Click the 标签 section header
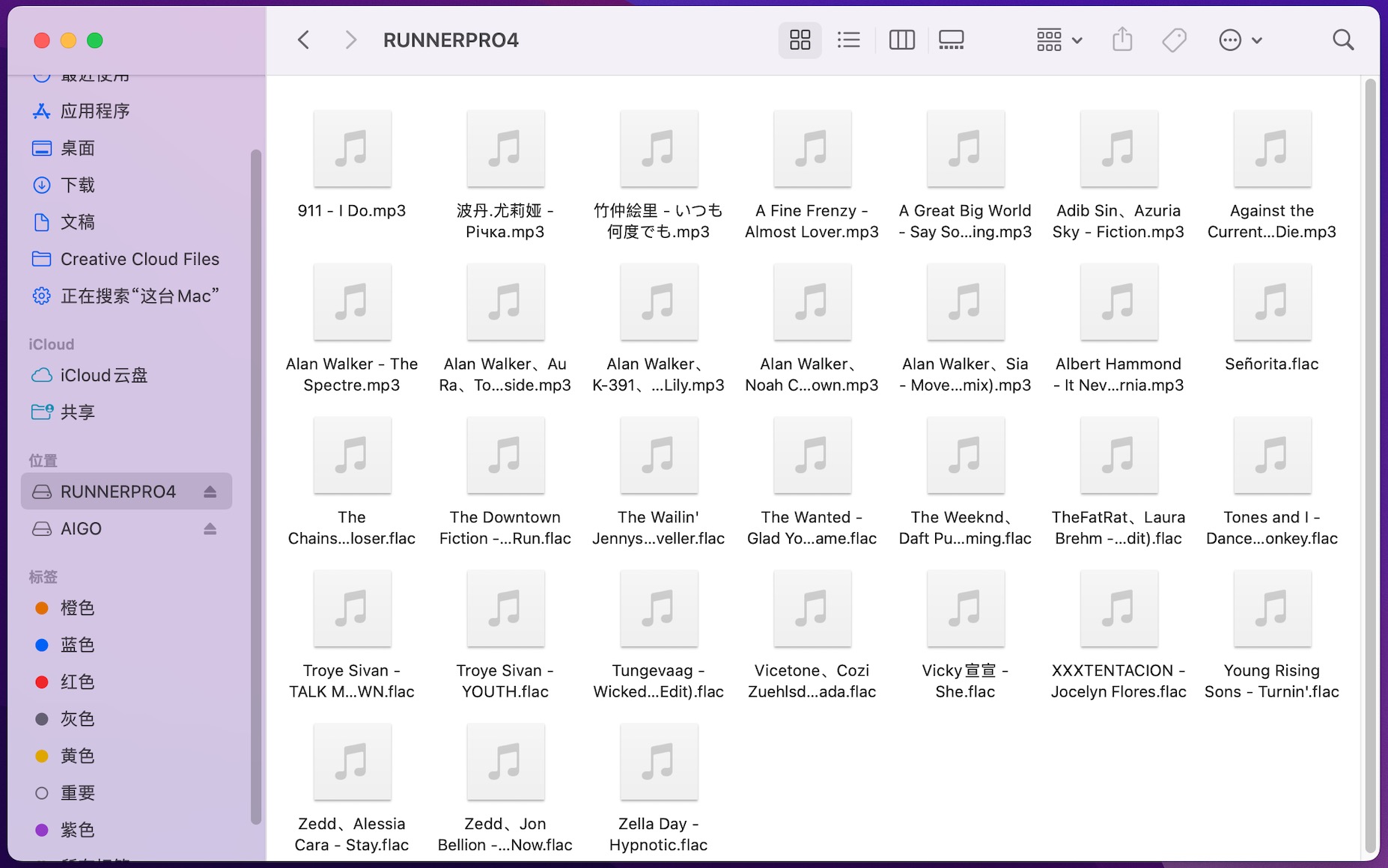The width and height of the screenshot is (1388, 868). pyautogui.click(x=43, y=577)
